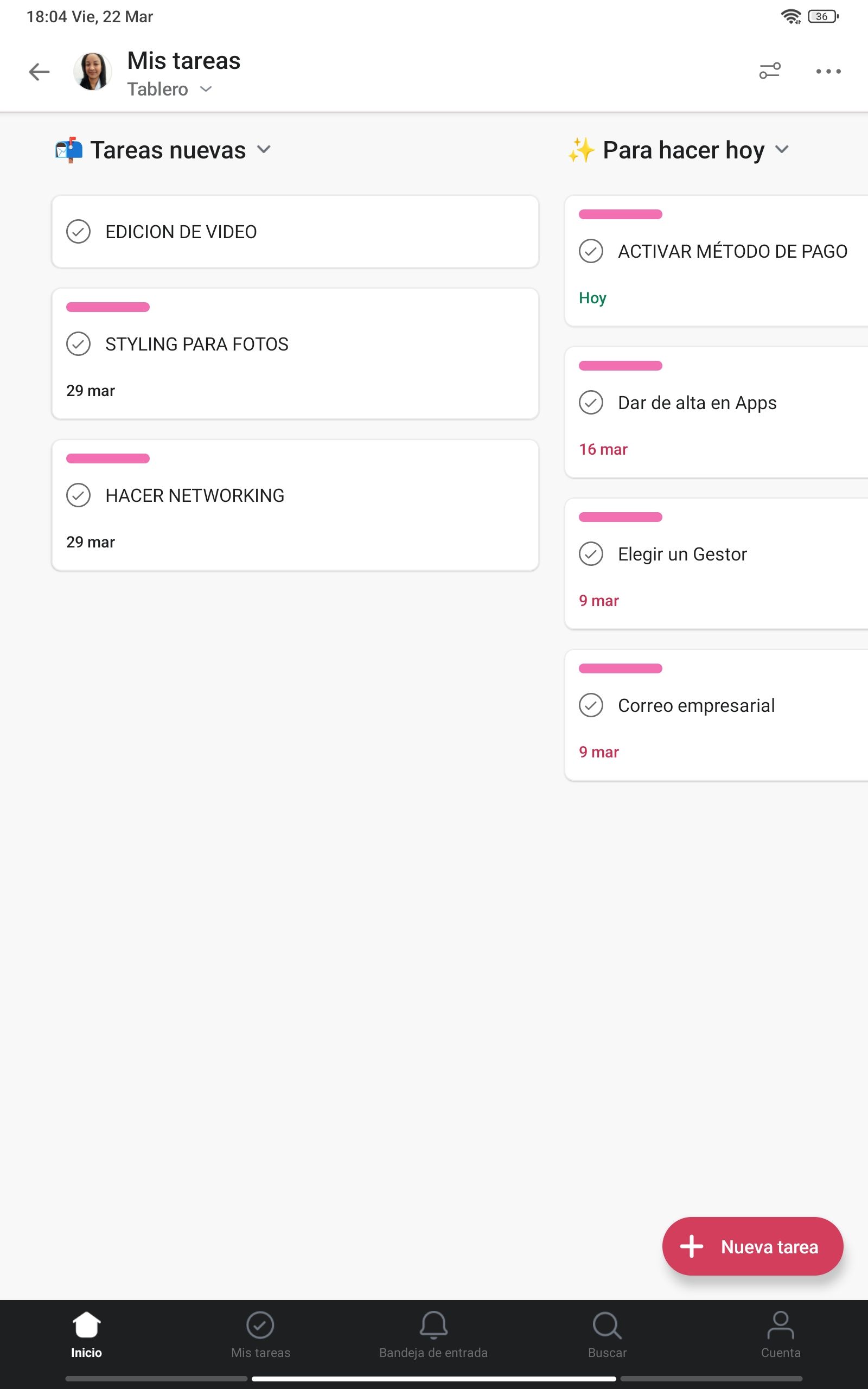
Task: Open the filter and sort settings icon
Action: (x=769, y=71)
